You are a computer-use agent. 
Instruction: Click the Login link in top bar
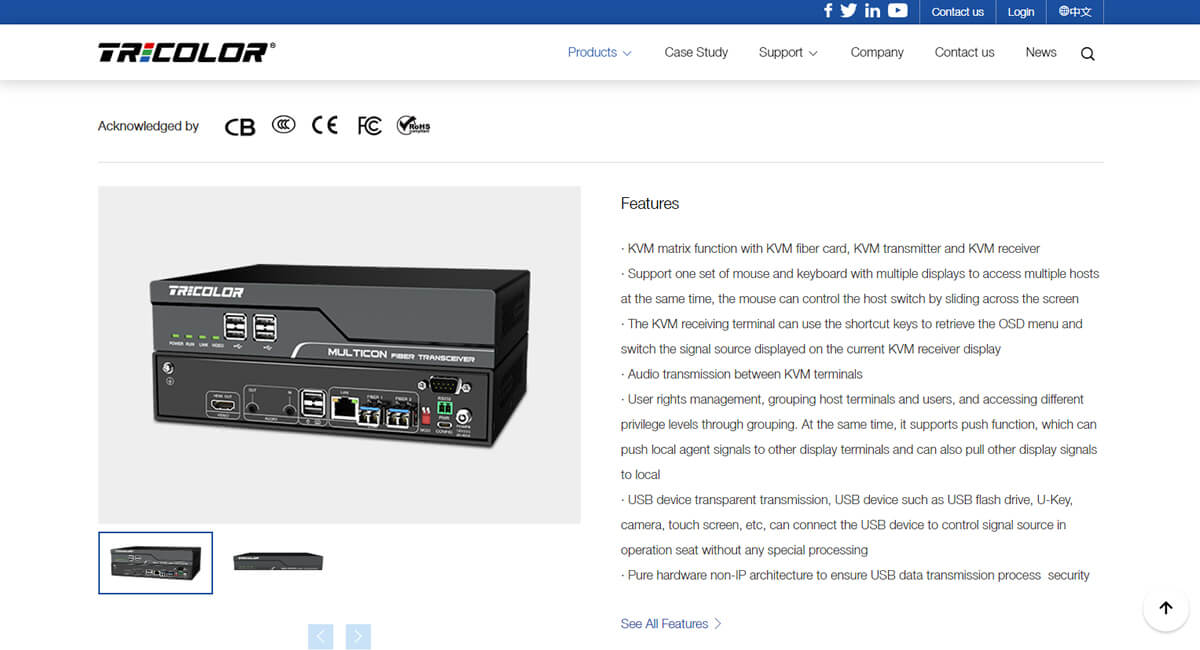tap(1021, 12)
